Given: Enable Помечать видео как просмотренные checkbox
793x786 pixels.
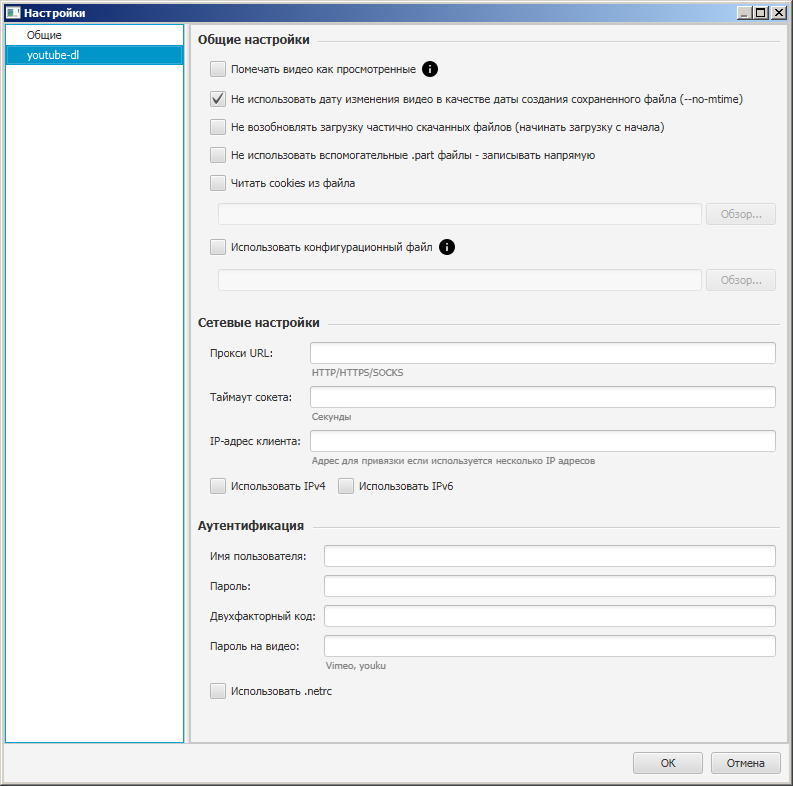Looking at the screenshot, I should click(x=218, y=69).
